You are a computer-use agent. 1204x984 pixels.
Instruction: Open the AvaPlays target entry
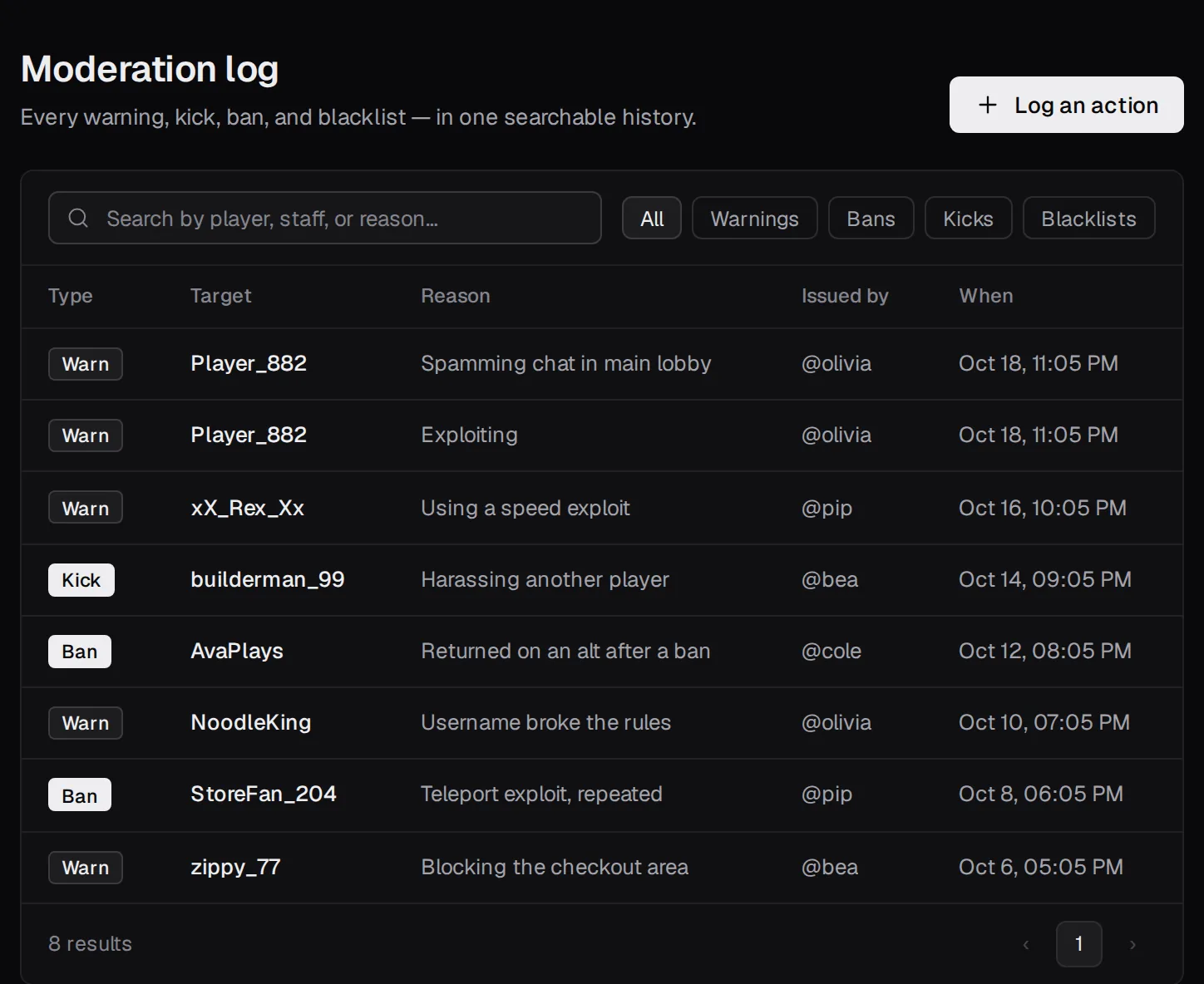pos(236,651)
